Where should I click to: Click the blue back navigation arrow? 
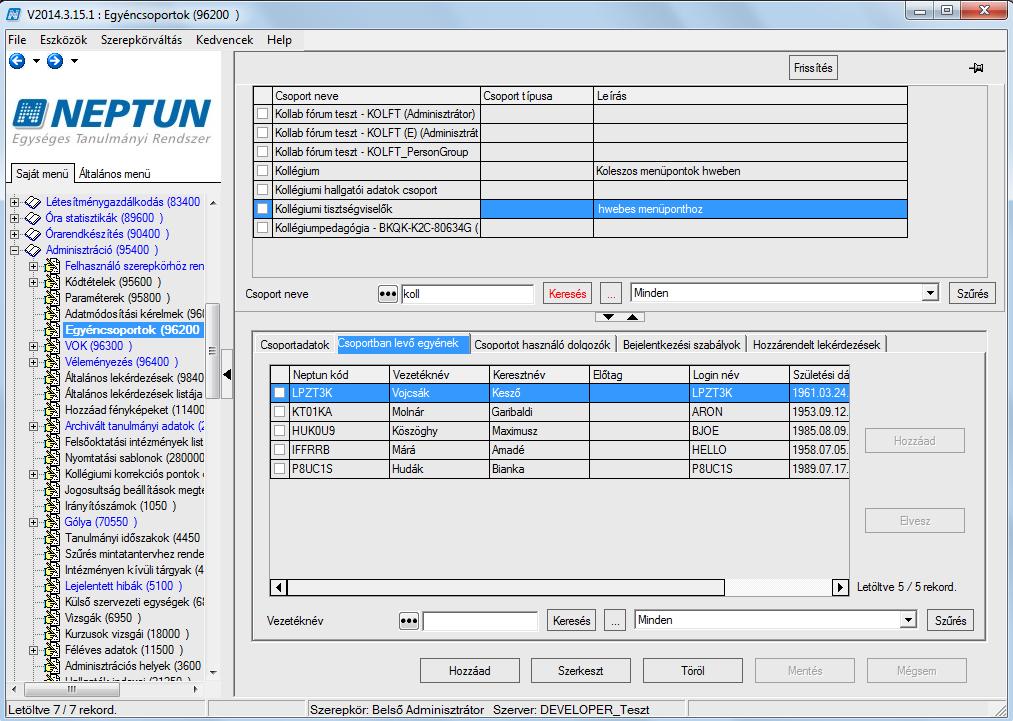tap(17, 61)
